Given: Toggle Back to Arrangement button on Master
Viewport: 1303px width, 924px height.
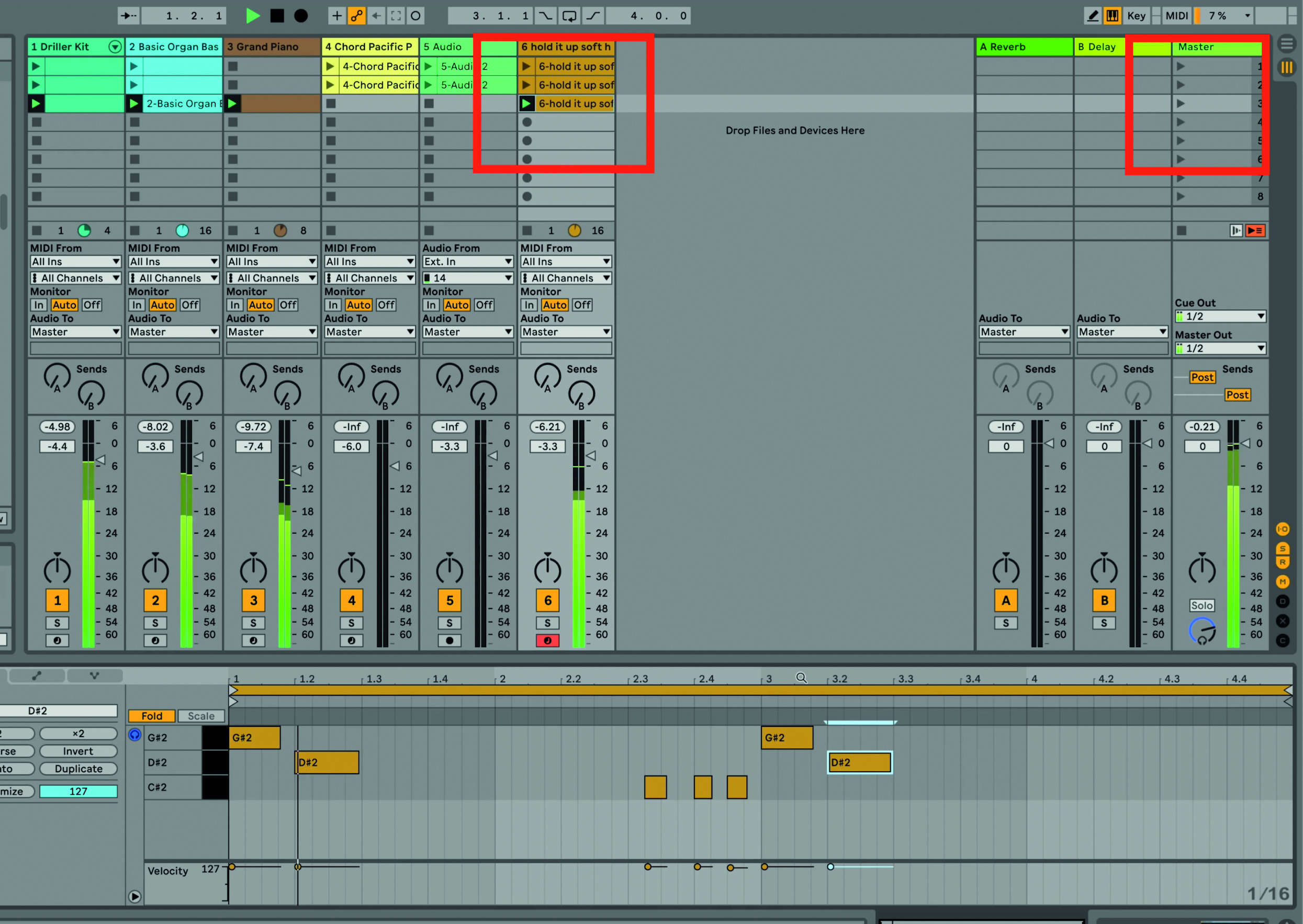Looking at the screenshot, I should (x=1255, y=230).
